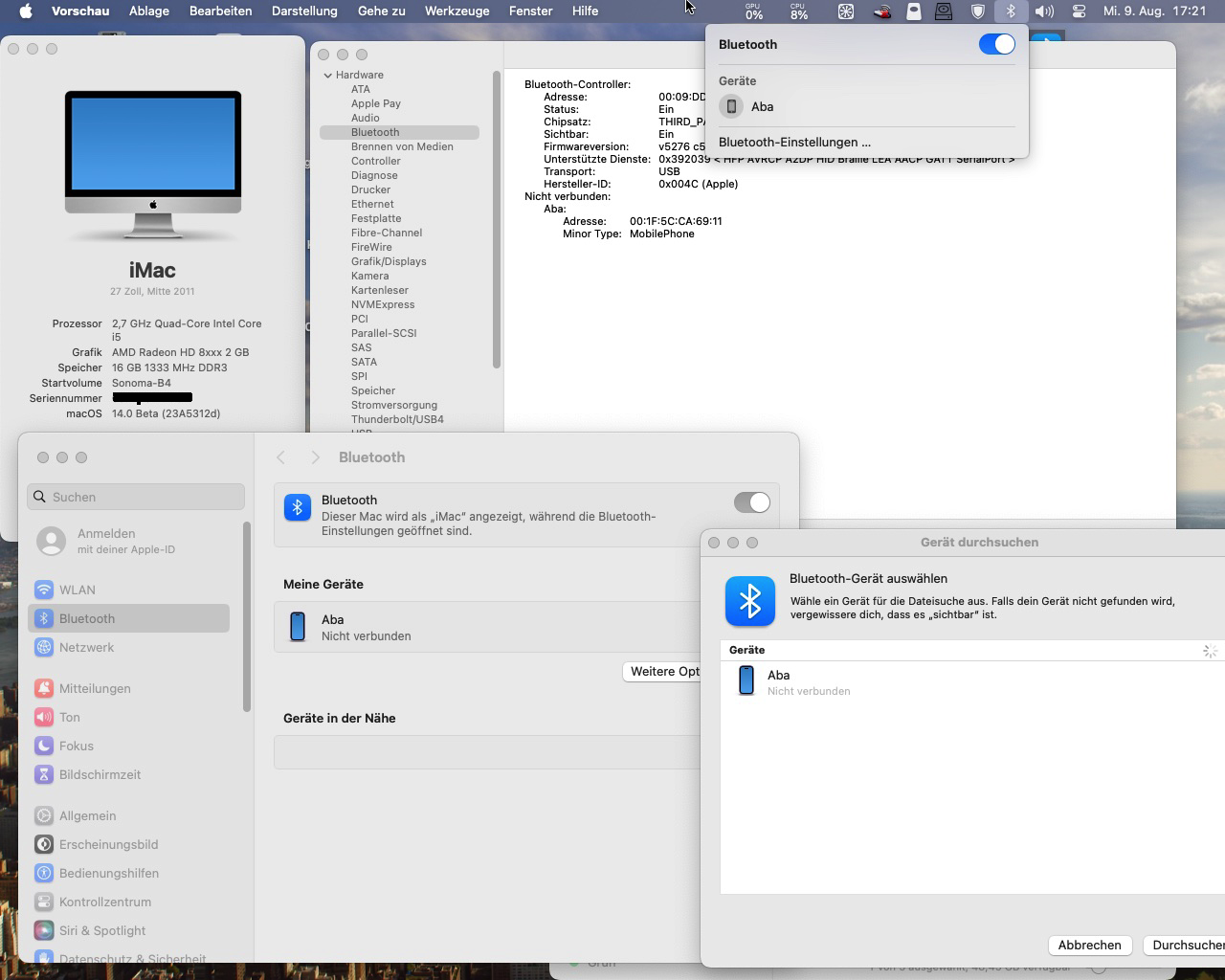Viewport: 1225px width, 980px height.
Task: Click Aba iPhone icon under Meine Geräte
Action: pyautogui.click(x=298, y=627)
